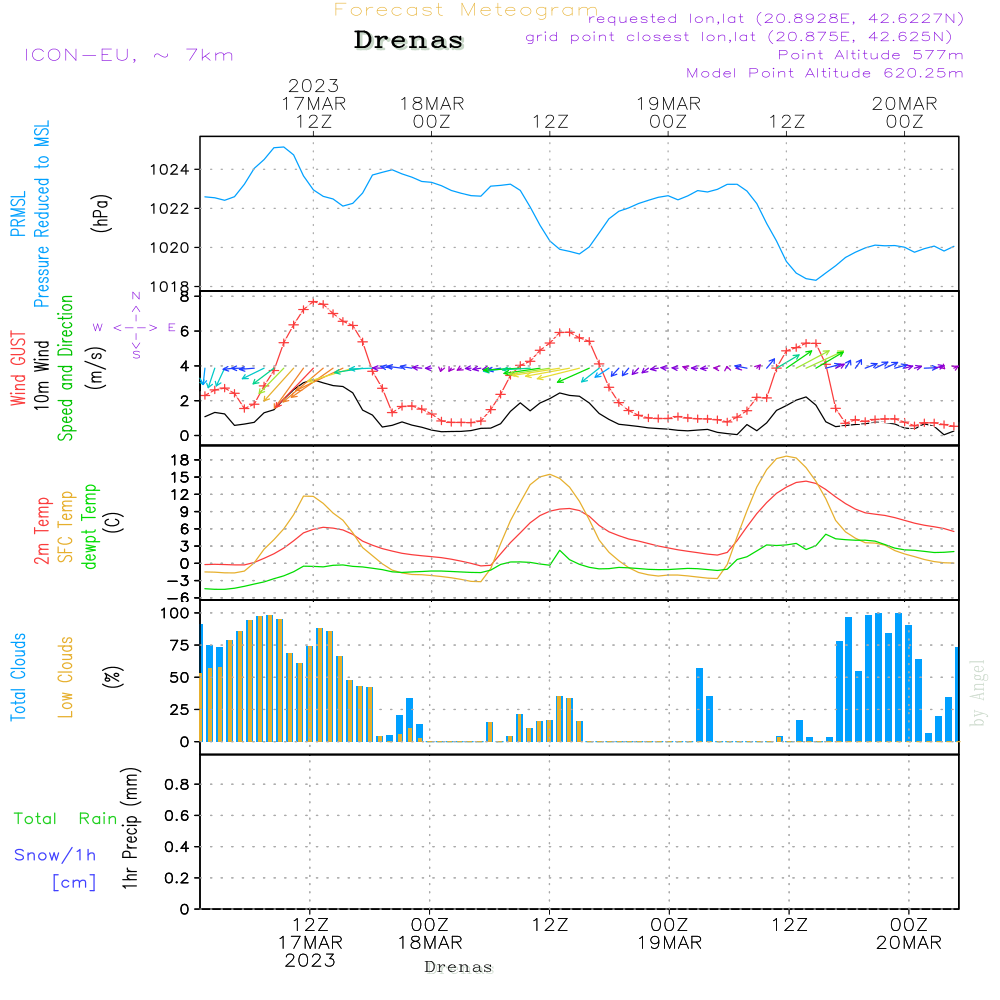Image resolution: width=1000 pixels, height=1000 pixels.
Task: Click the "(C)" temperature unit label
Action: [114, 522]
